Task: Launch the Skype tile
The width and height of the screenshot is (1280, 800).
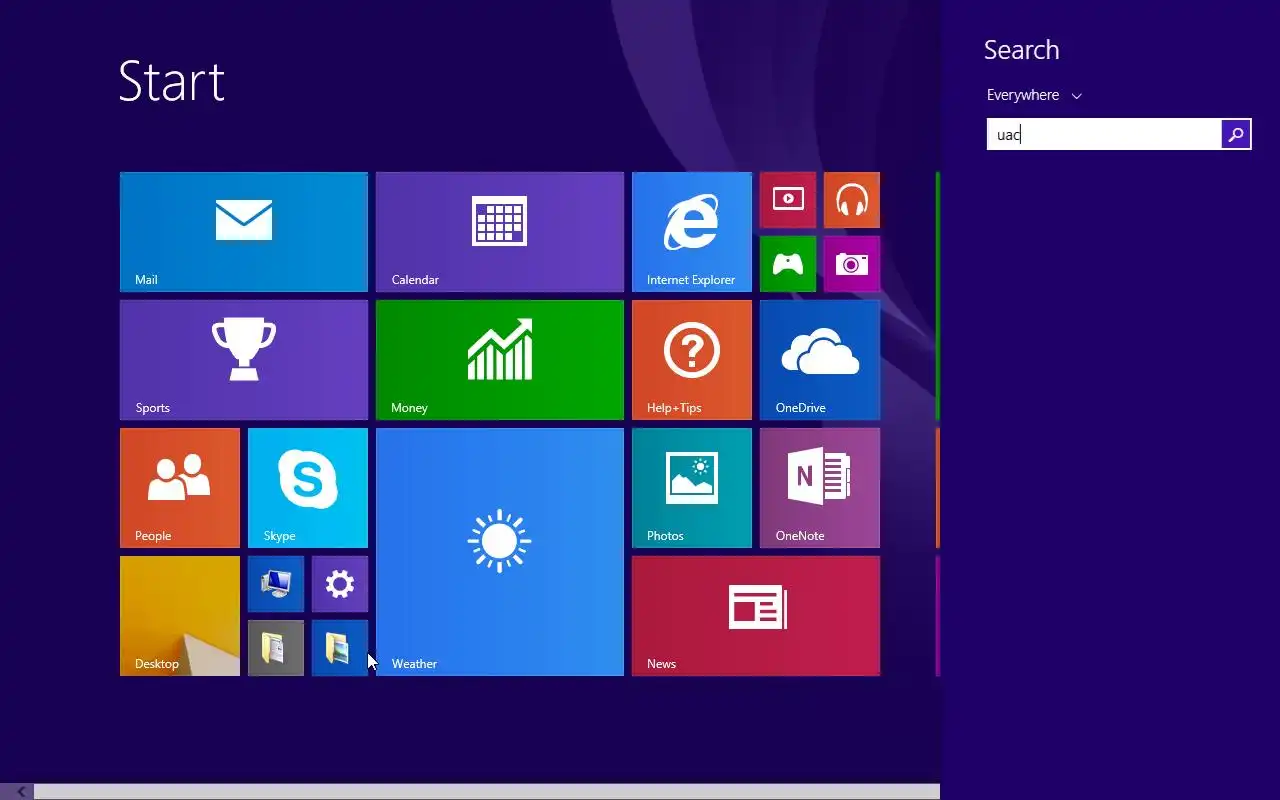Action: click(308, 488)
